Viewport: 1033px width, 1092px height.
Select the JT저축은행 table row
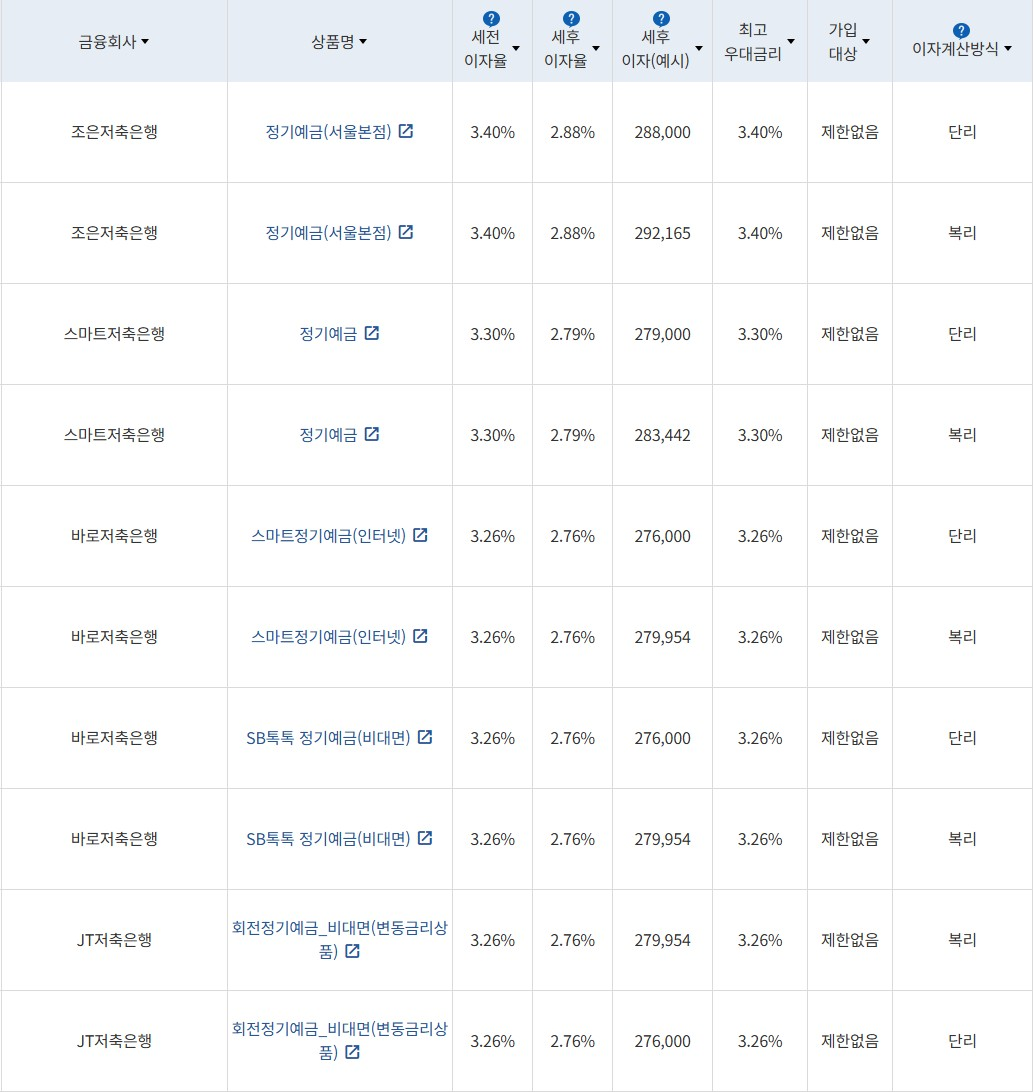tap(114, 940)
